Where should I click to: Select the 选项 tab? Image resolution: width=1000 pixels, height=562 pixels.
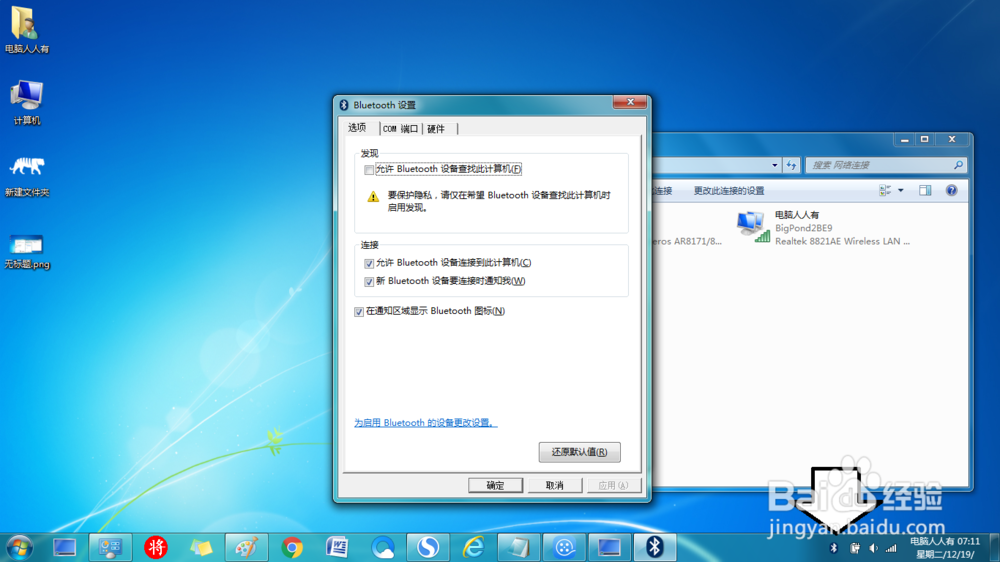click(357, 128)
